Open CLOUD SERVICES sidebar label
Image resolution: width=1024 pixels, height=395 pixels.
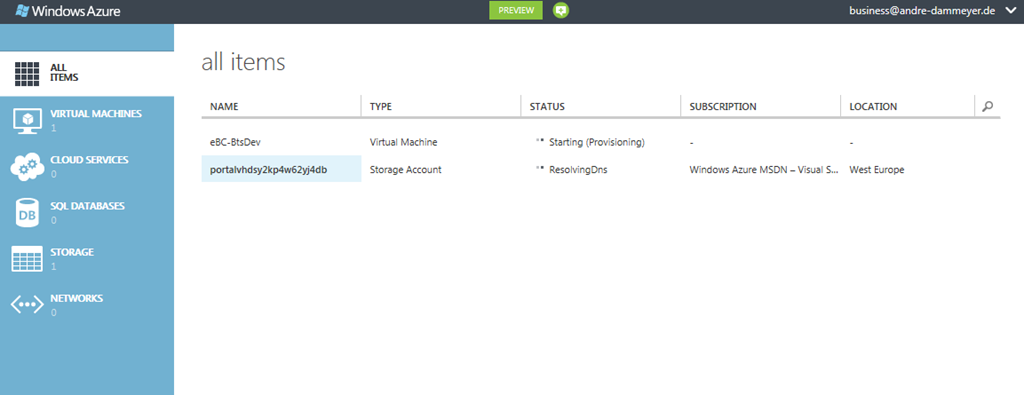[x=89, y=160]
